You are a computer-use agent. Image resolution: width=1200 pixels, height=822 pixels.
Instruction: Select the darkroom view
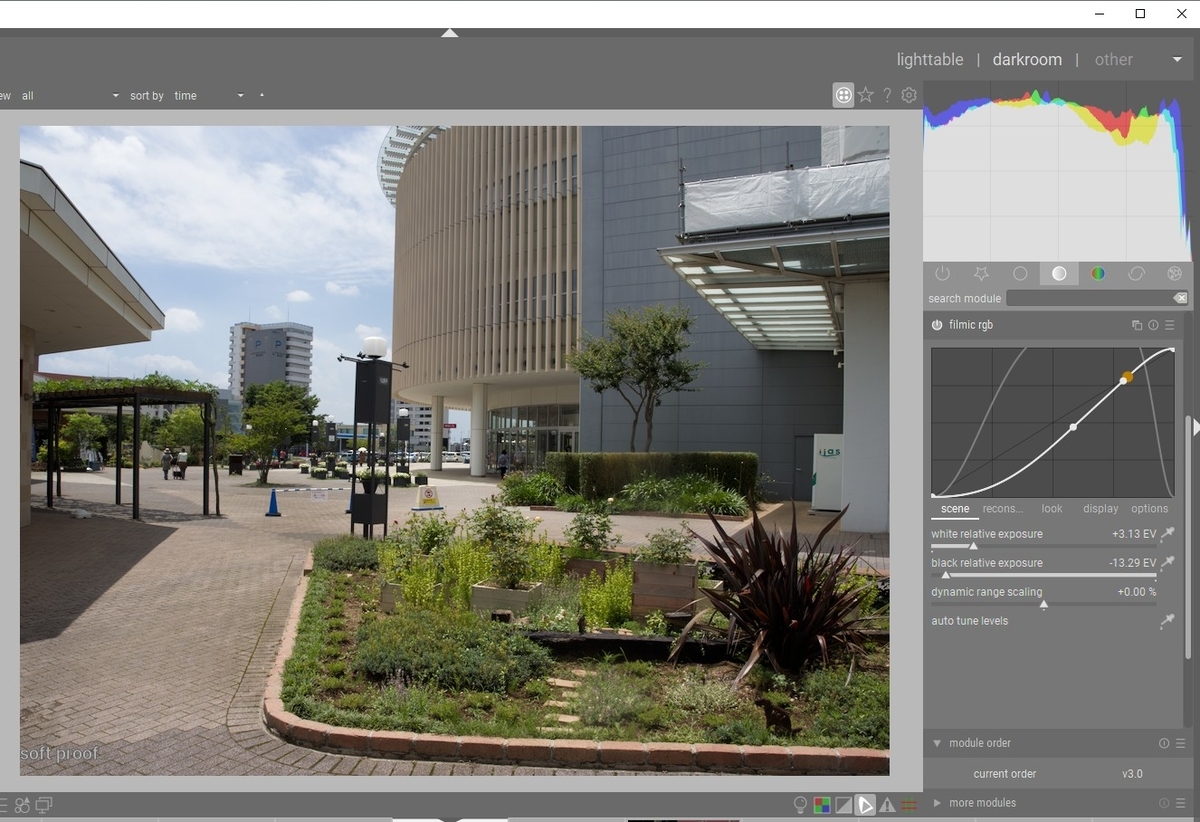tap(1027, 60)
